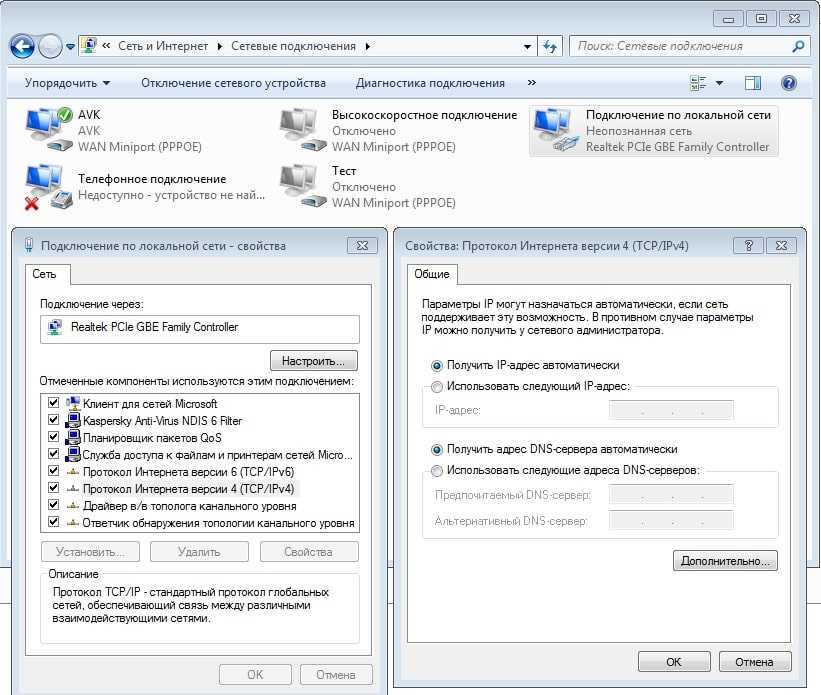The height and width of the screenshot is (695, 821).
Task: Select Использовать следующий IP-адрес radio button
Action: (x=436, y=387)
